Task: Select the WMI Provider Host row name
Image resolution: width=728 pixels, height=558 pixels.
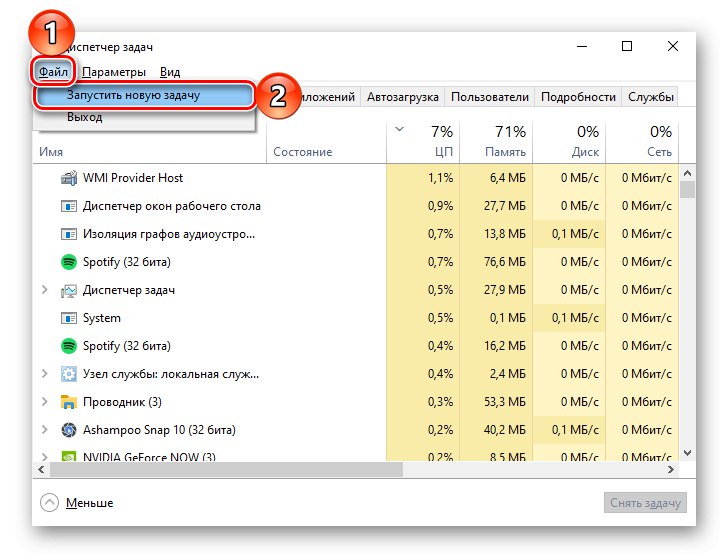Action: (133, 178)
